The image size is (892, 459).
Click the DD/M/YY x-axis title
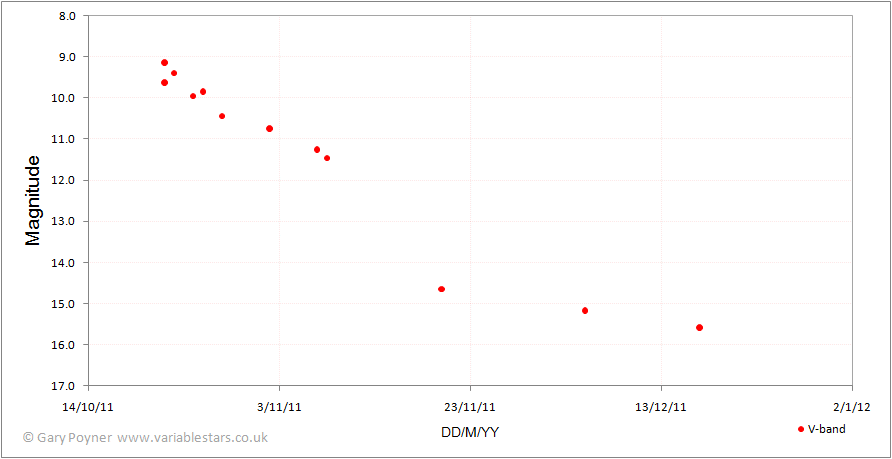pyautogui.click(x=470, y=432)
